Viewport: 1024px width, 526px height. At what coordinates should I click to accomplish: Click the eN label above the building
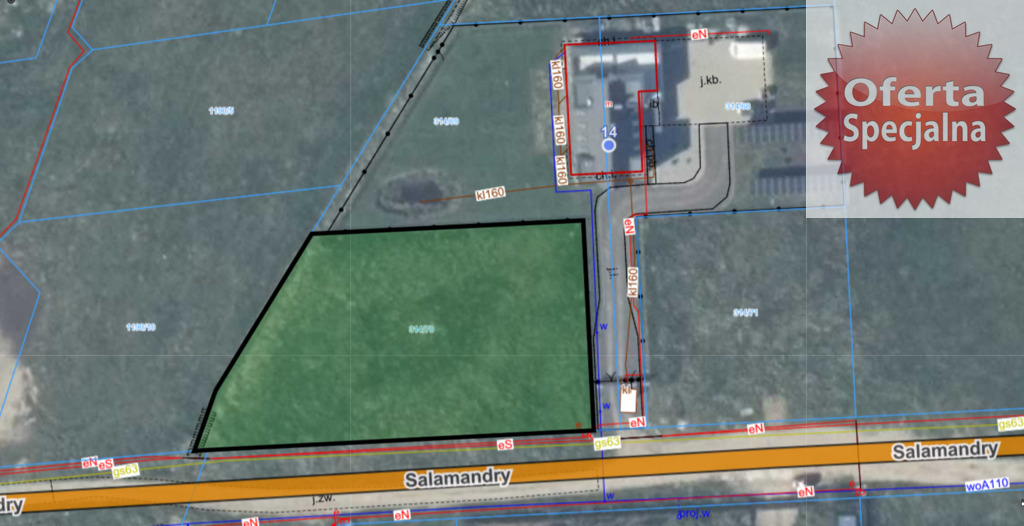click(700, 33)
